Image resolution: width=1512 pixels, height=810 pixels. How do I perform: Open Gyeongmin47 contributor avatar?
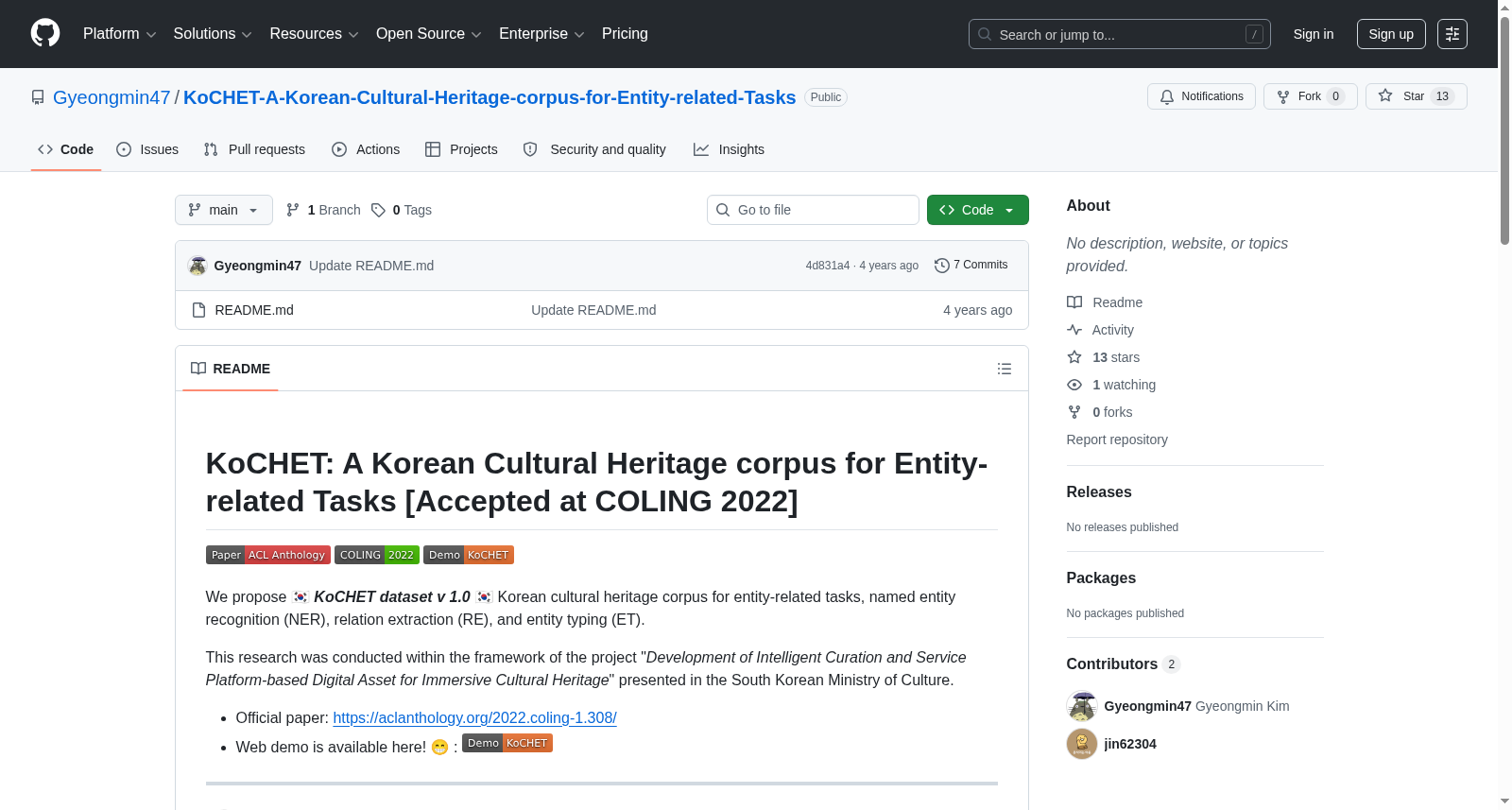[x=1082, y=706]
